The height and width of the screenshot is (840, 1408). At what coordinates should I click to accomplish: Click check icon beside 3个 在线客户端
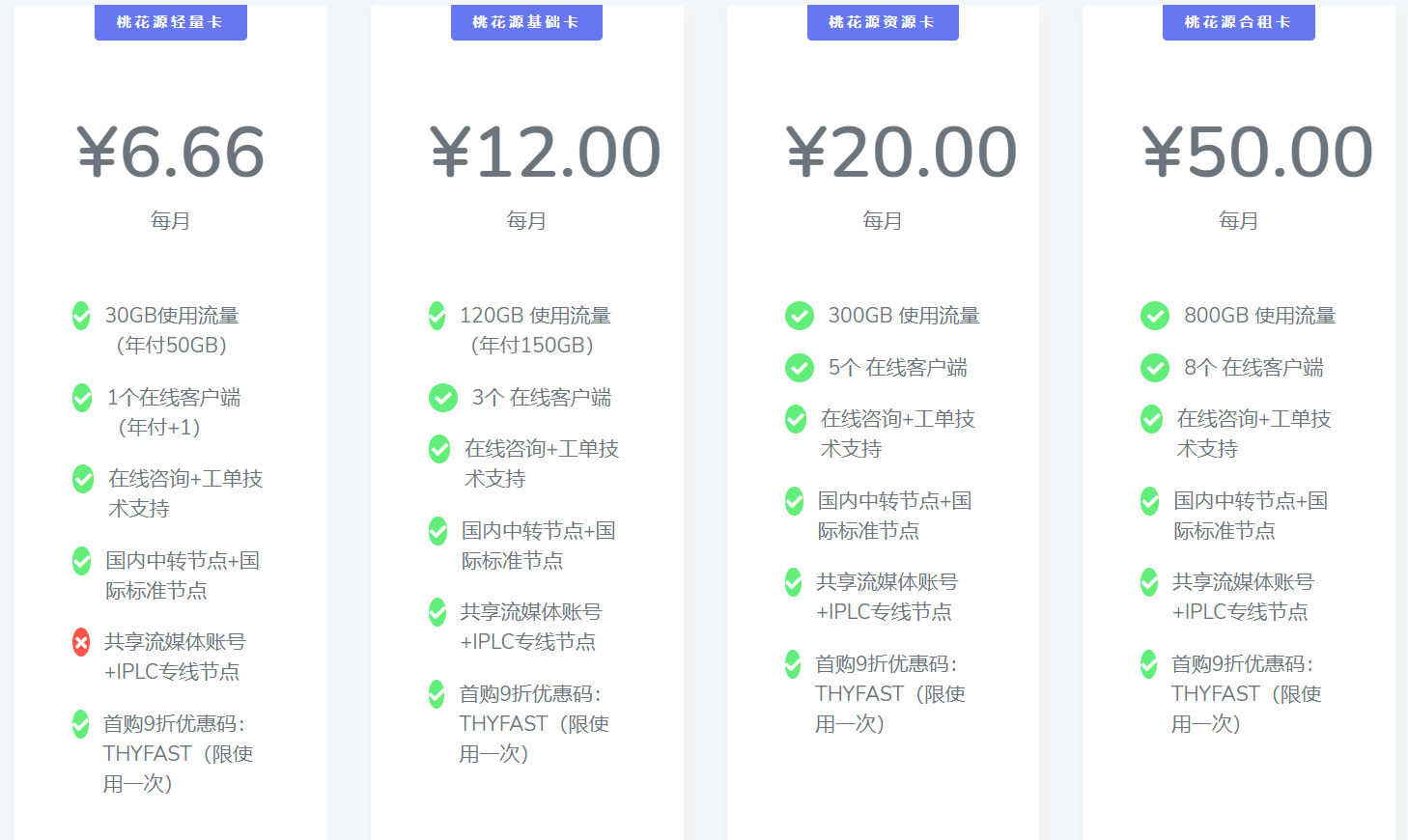coord(443,398)
